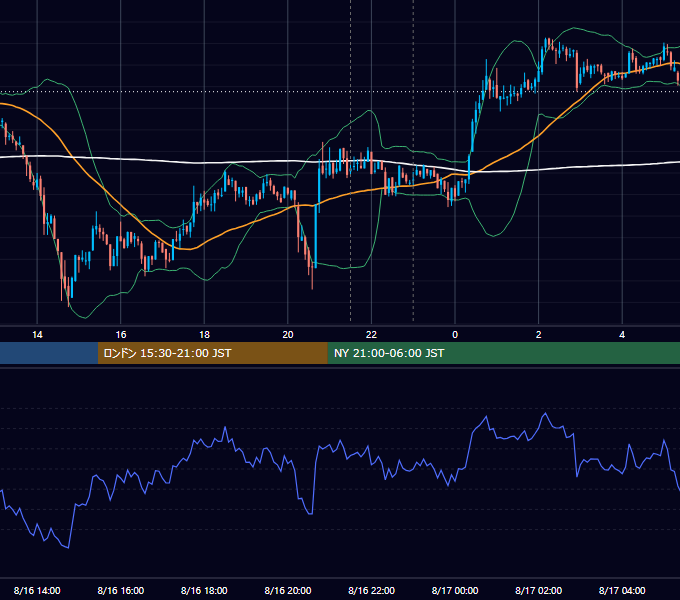680x600 pixels.
Task: Click the 8/17 02:00 indicator axis label
Action: pyautogui.click(x=539, y=590)
